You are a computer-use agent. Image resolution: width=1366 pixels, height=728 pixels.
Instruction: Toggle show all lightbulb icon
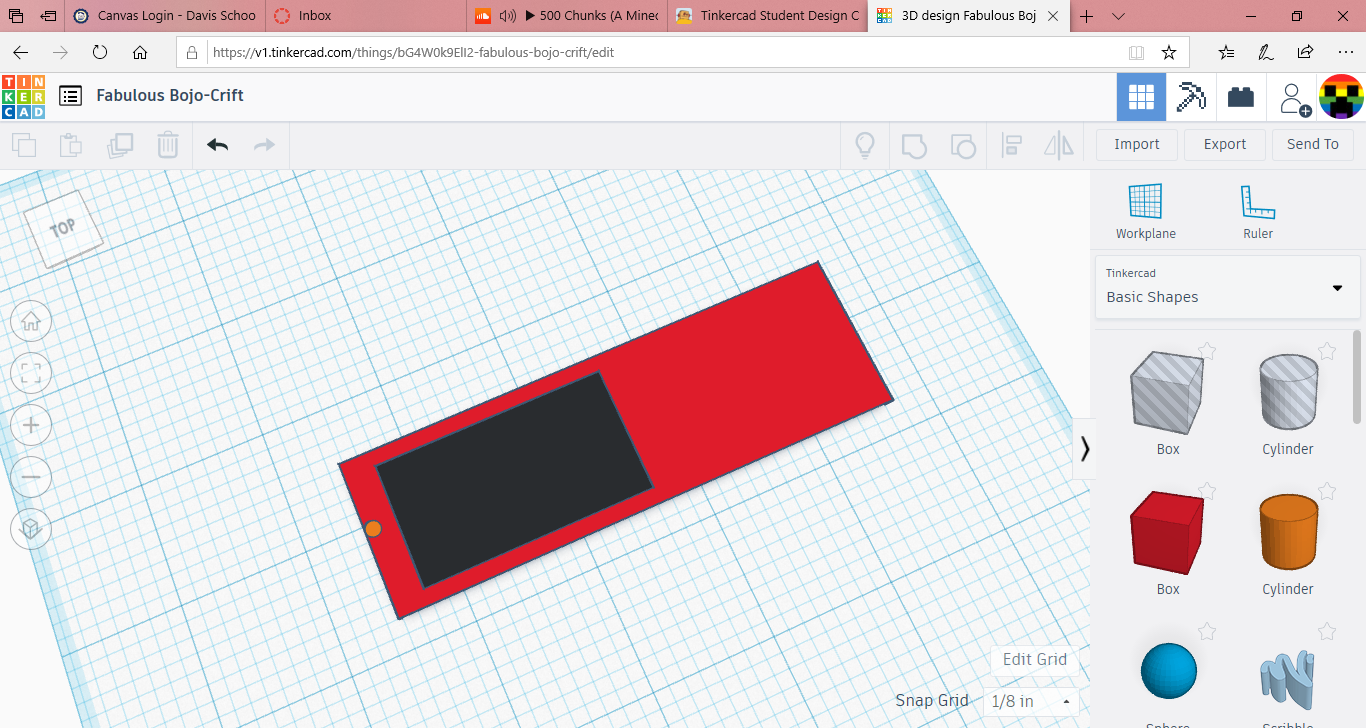[865, 145]
